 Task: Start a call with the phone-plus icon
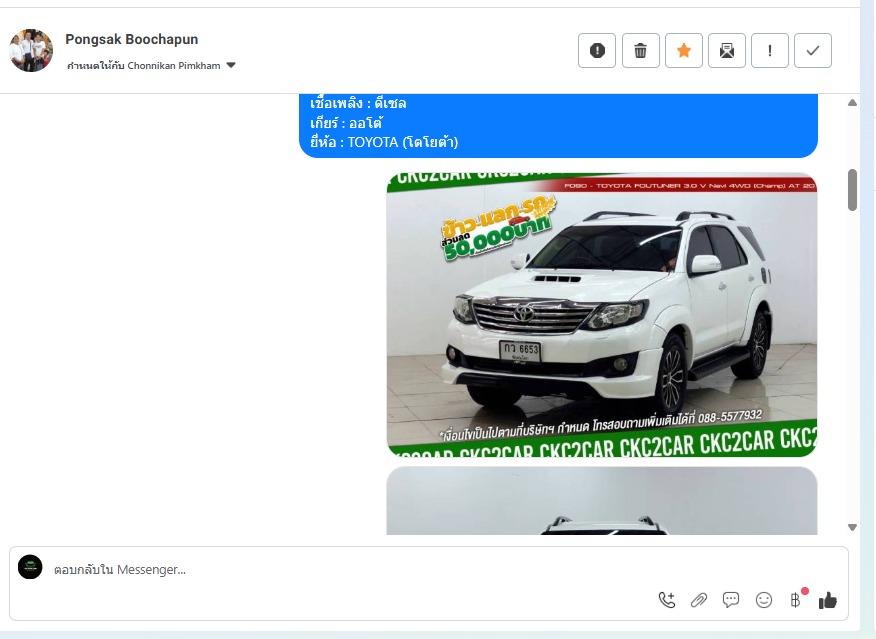click(667, 600)
